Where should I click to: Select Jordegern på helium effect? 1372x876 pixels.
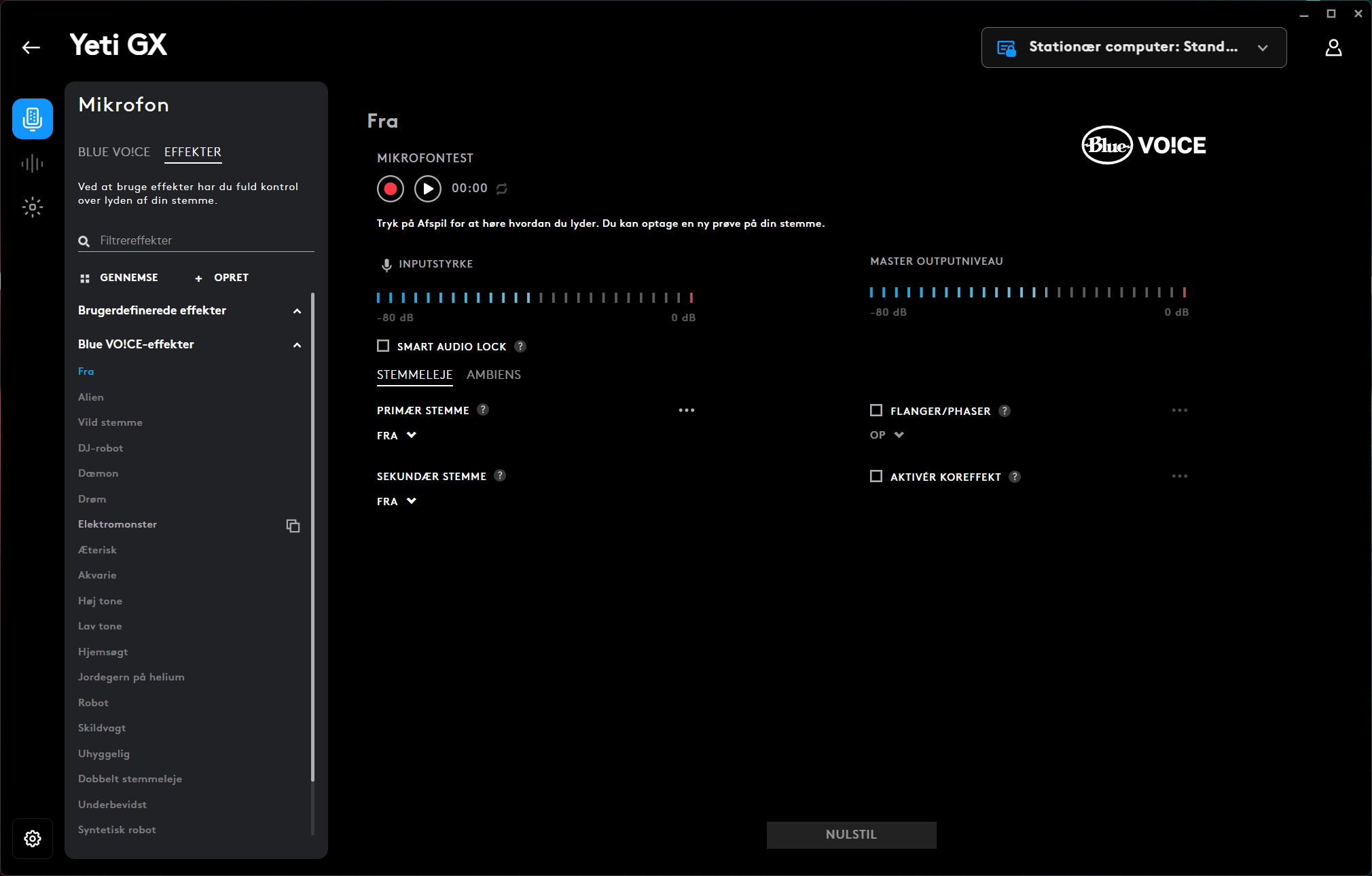(131, 677)
